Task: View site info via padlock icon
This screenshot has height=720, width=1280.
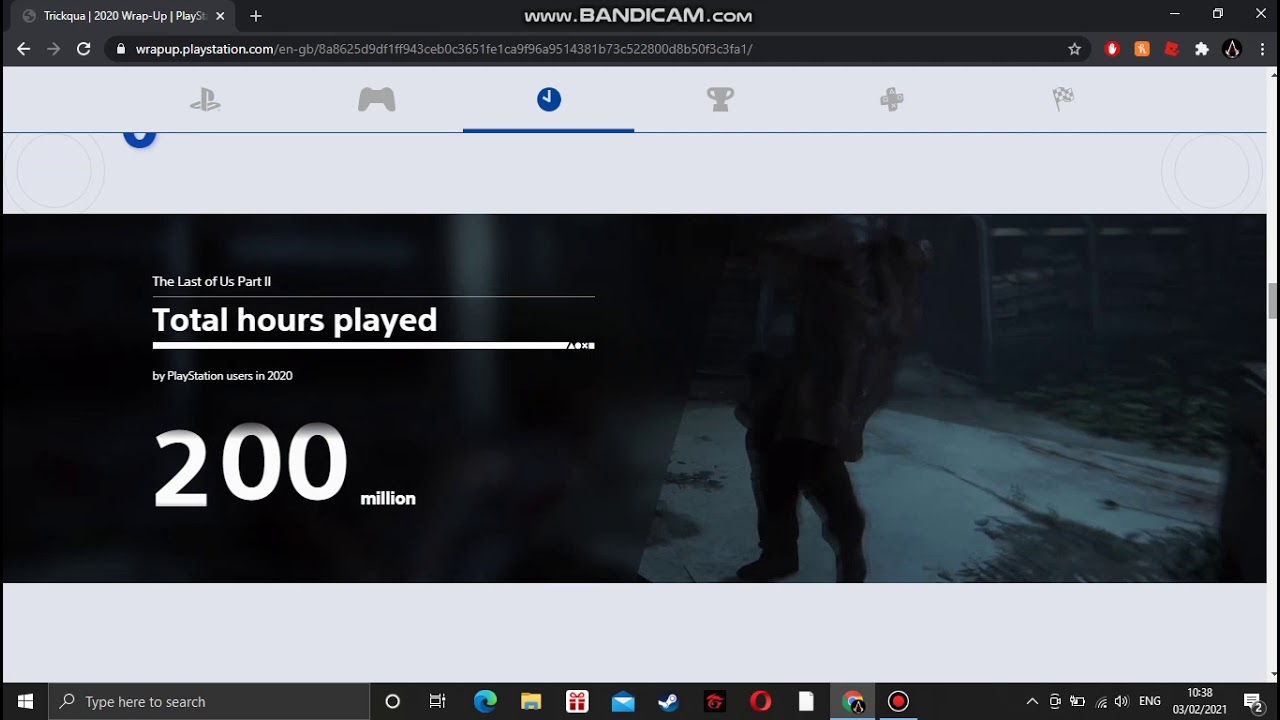Action: point(122,49)
